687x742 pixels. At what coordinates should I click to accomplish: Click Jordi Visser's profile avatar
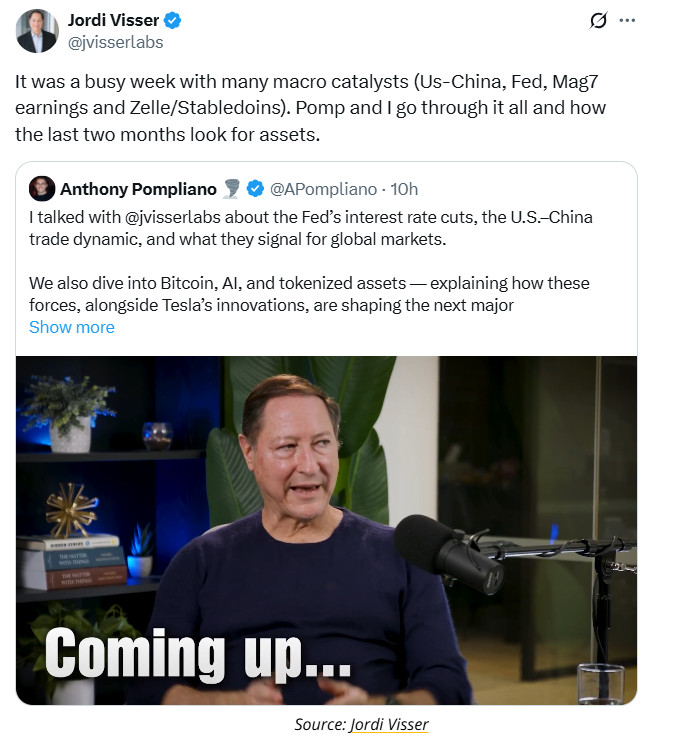pyautogui.click(x=37, y=31)
